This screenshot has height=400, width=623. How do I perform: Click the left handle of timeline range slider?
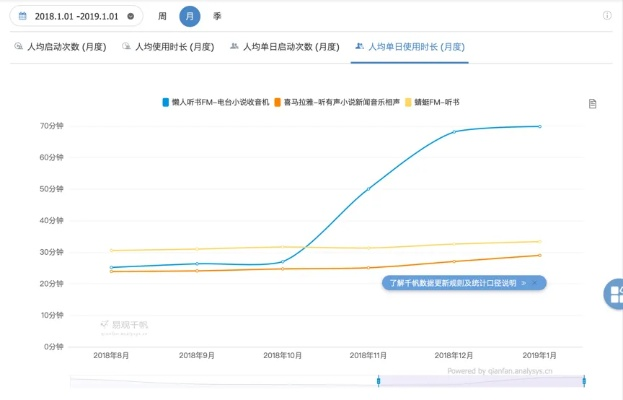pos(379,381)
